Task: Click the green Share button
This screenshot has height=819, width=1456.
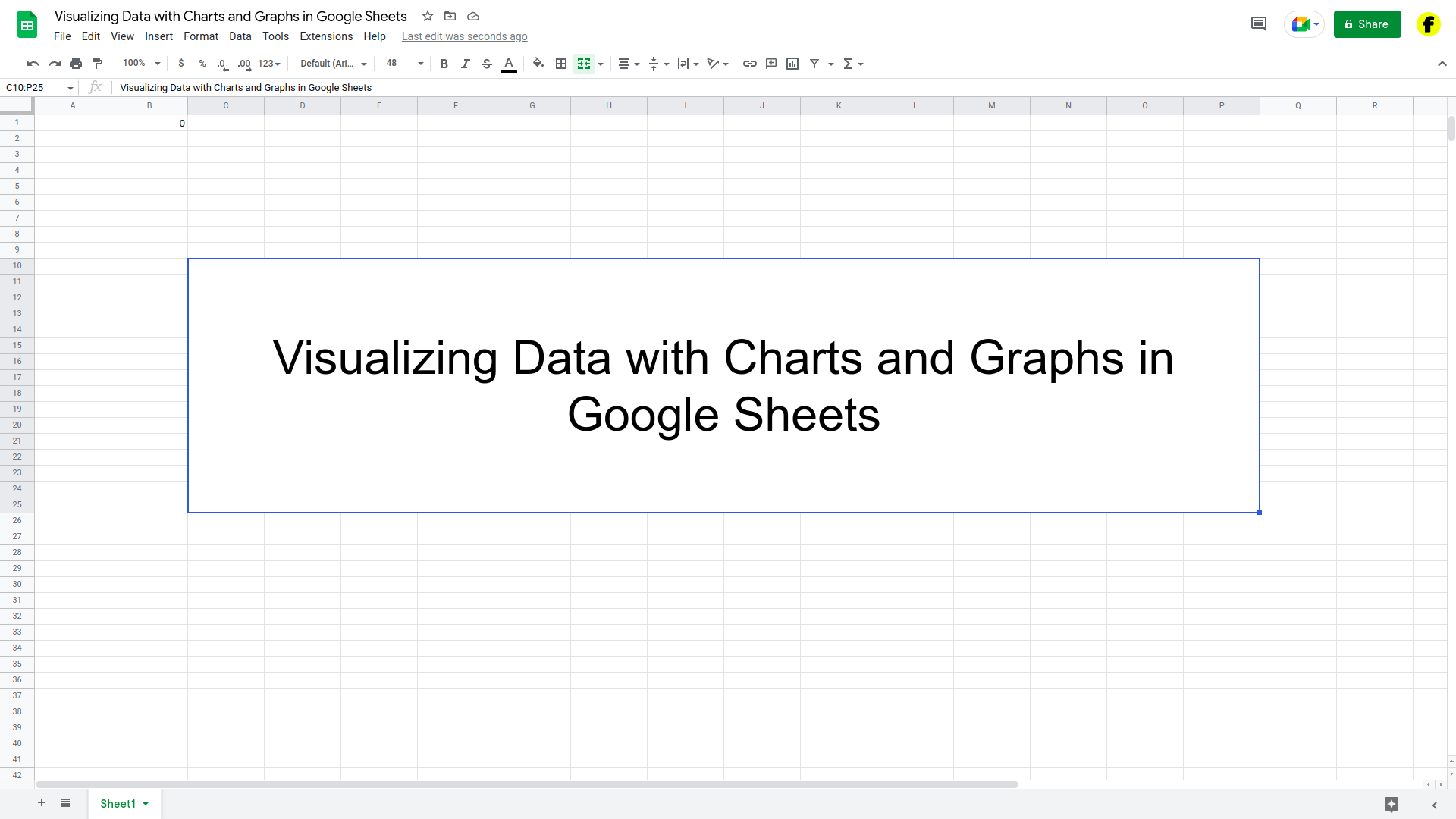Action: click(x=1367, y=24)
